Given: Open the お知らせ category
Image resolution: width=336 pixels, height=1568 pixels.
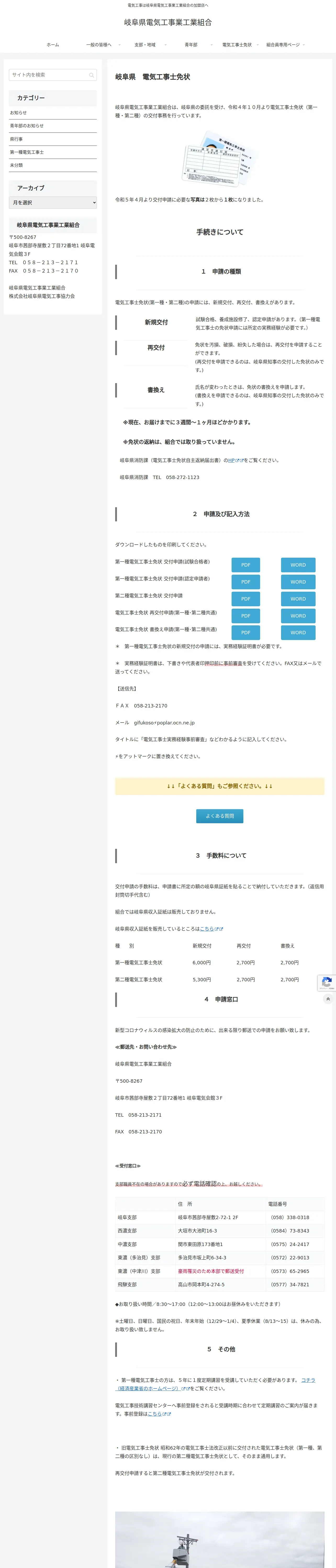Looking at the screenshot, I should point(53,113).
